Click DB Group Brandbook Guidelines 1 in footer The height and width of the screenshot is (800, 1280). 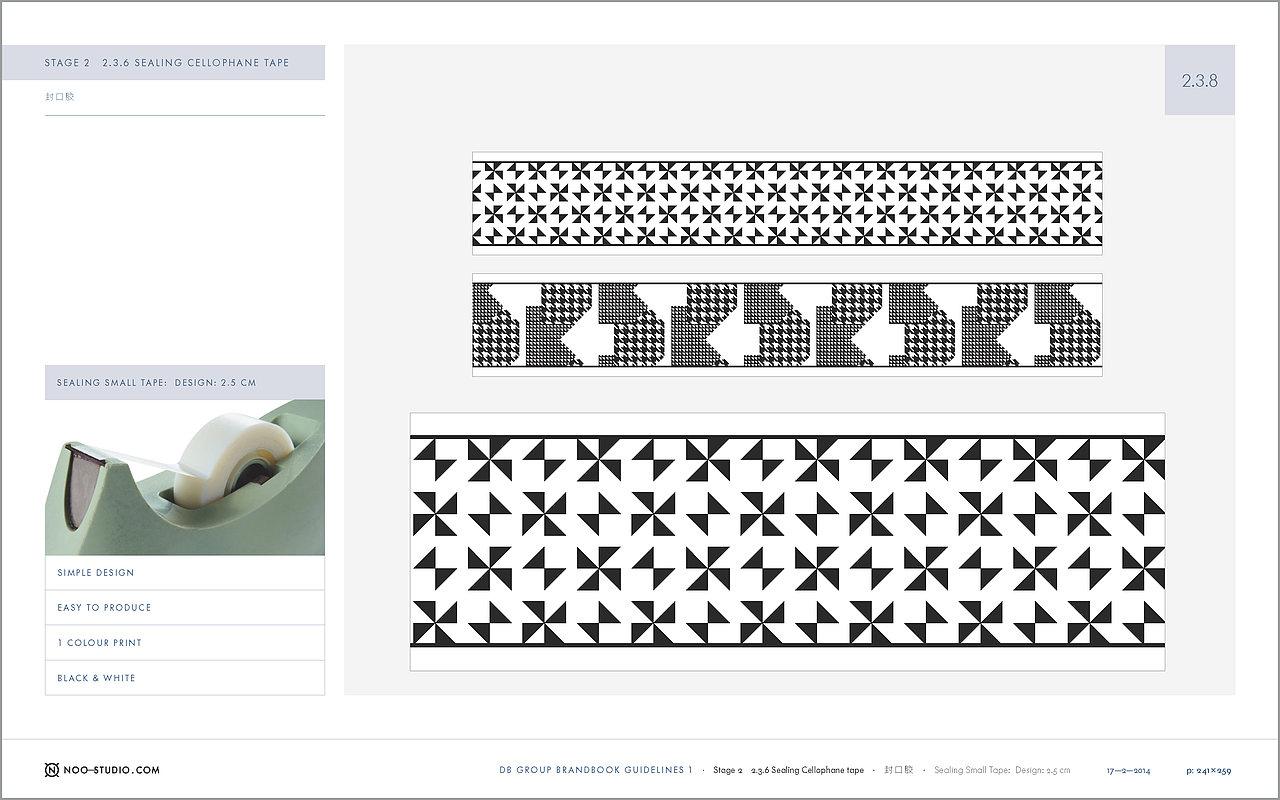596,770
